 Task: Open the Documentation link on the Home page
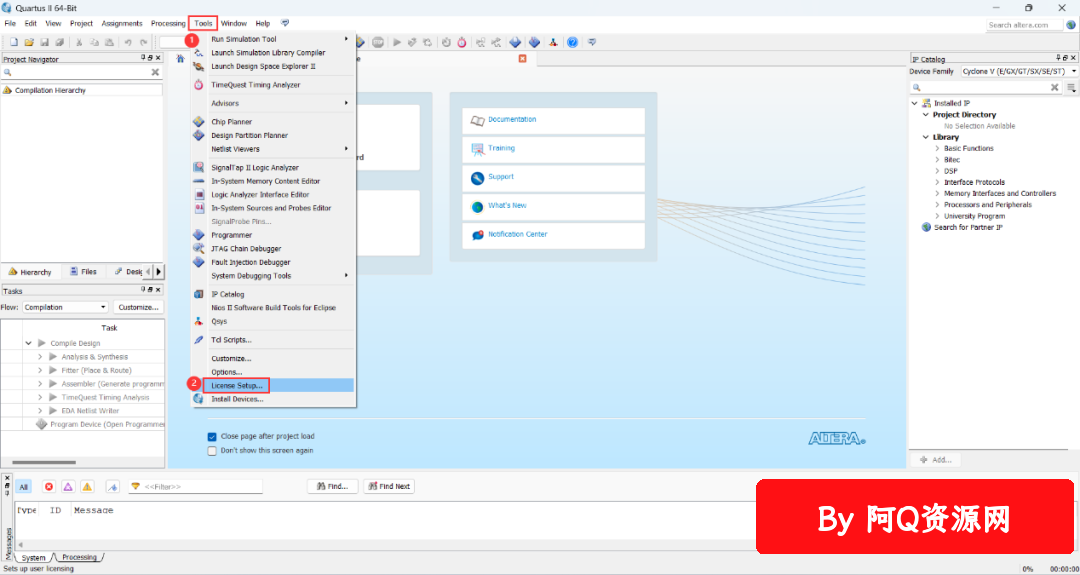point(512,120)
